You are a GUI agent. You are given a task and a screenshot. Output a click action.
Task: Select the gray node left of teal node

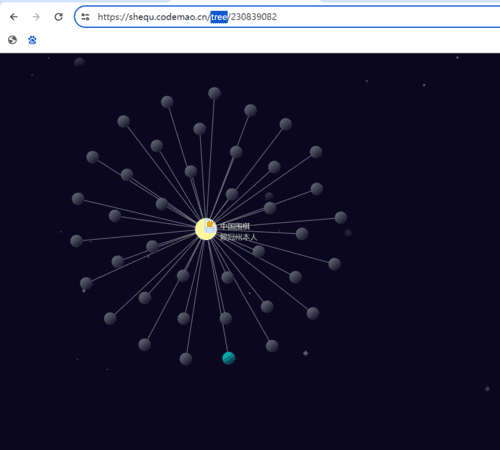[186, 359]
